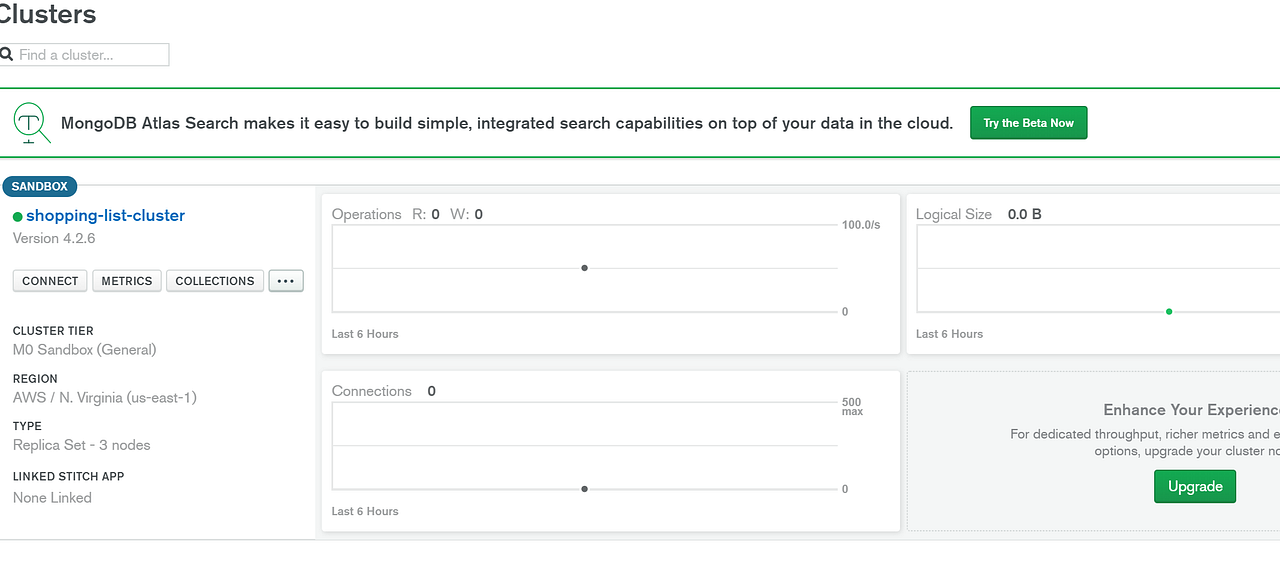Click the Connections chart data point
Viewport: 1280px width, 572px height.
(x=585, y=489)
